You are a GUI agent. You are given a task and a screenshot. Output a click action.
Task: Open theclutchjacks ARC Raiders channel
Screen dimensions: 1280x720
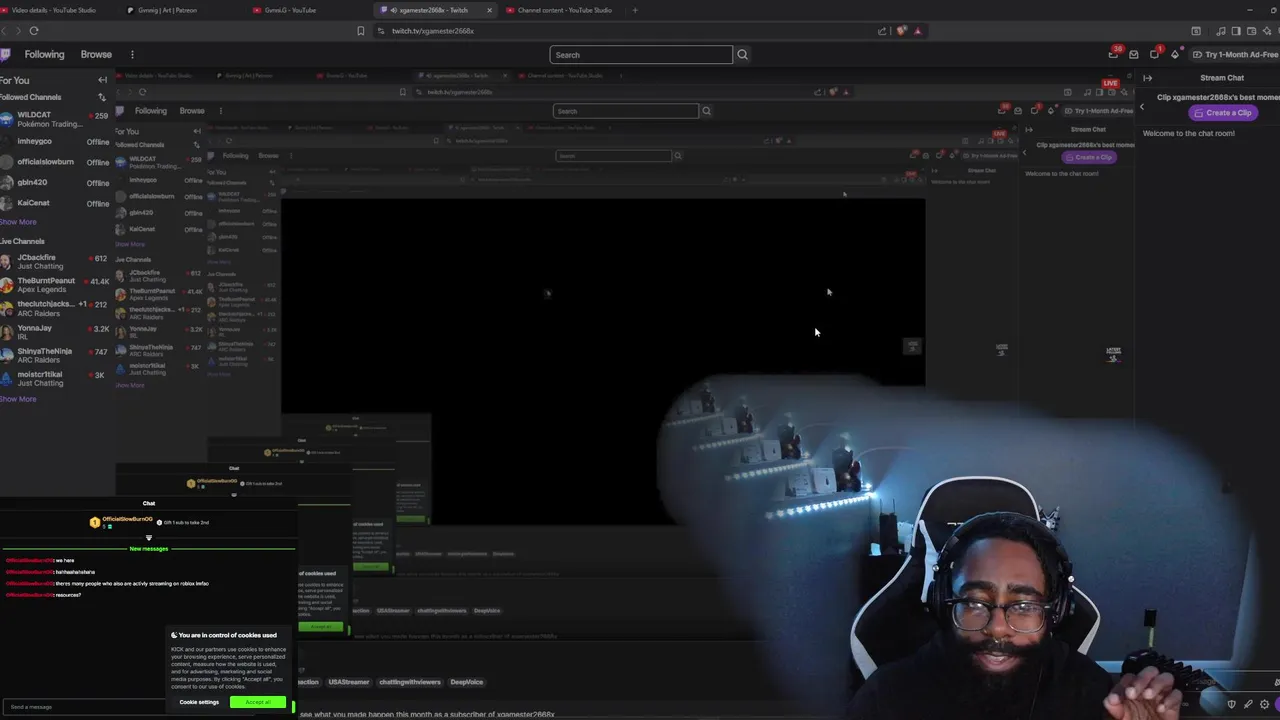pos(54,308)
